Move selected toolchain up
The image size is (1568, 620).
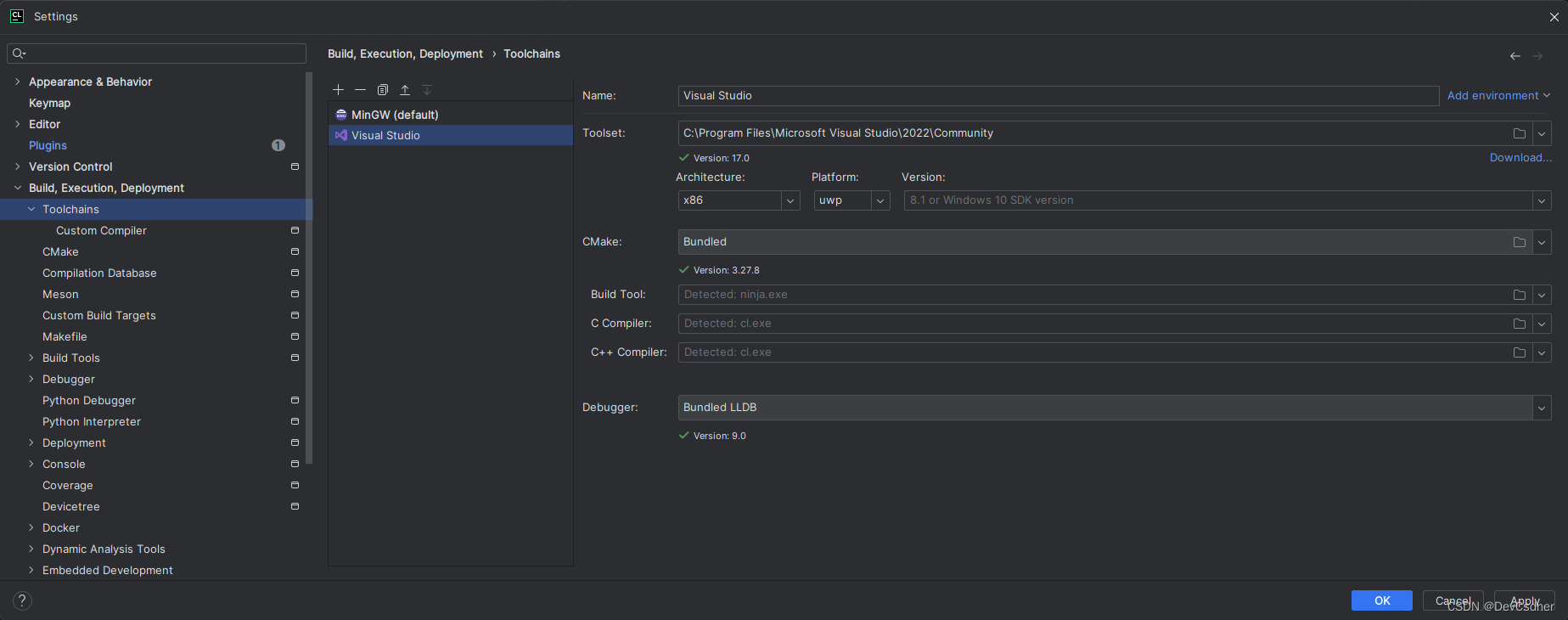(x=405, y=89)
